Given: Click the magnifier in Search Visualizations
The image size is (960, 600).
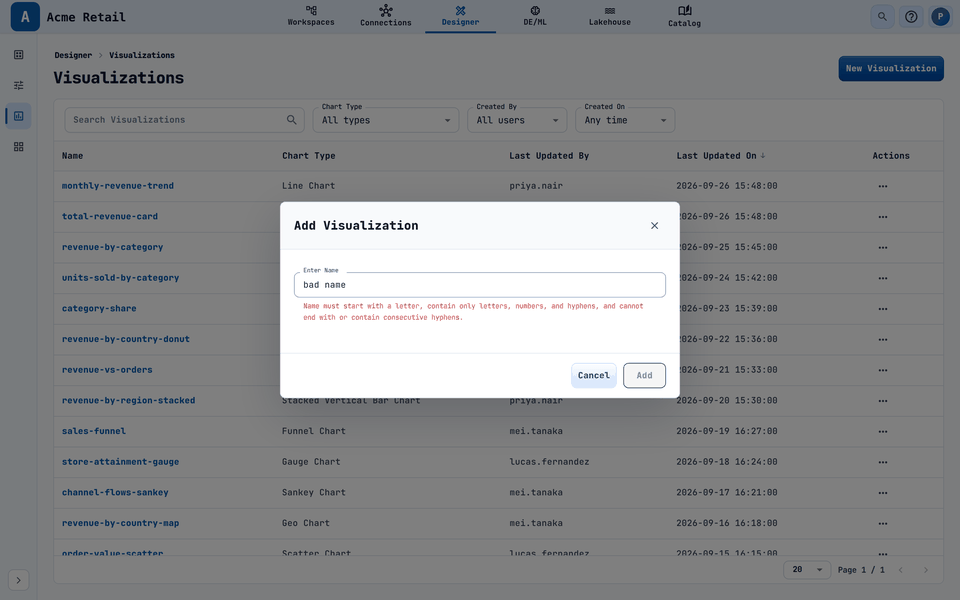Looking at the screenshot, I should 291,120.
